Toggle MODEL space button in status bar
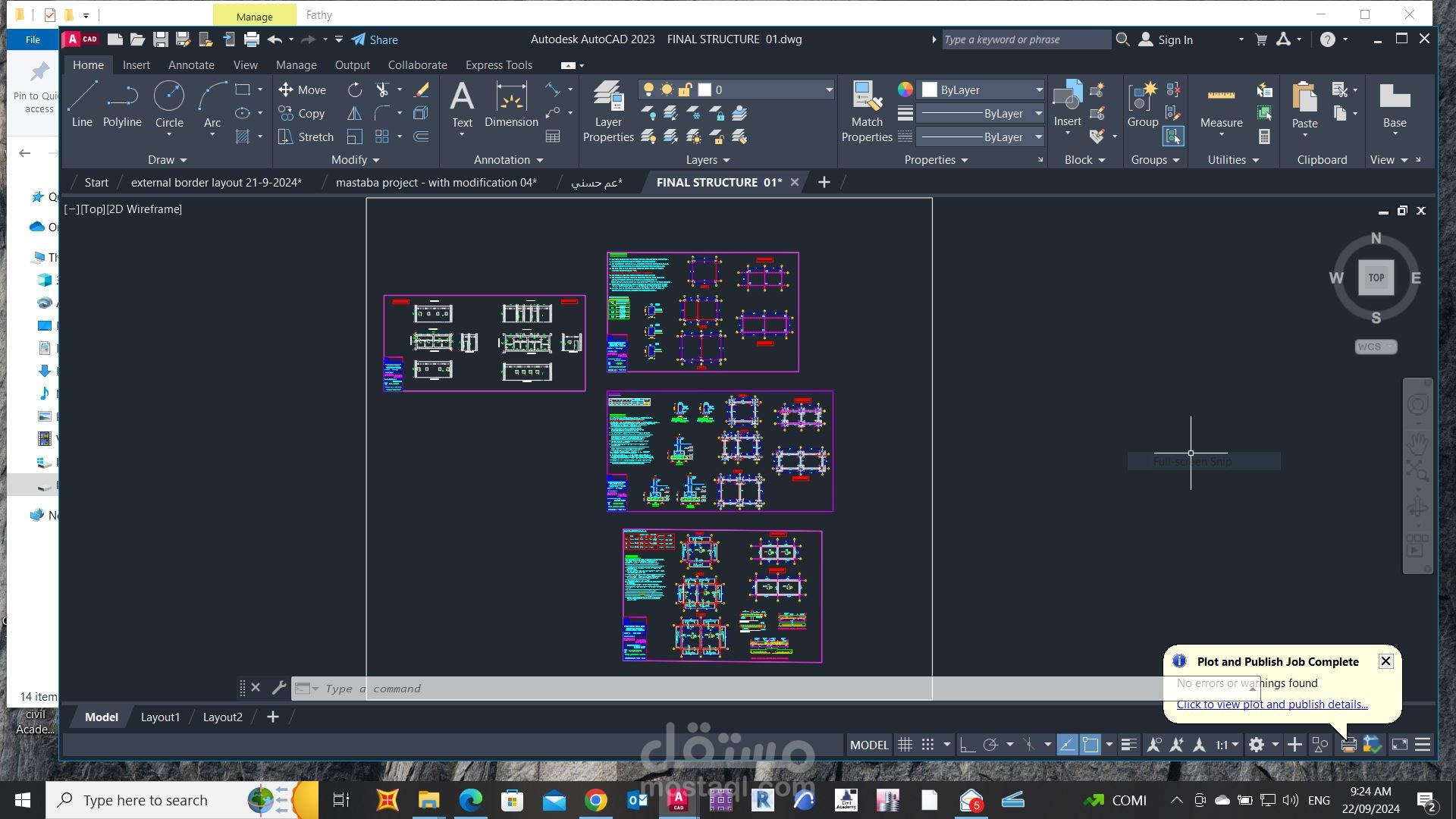1456x819 pixels. (869, 745)
